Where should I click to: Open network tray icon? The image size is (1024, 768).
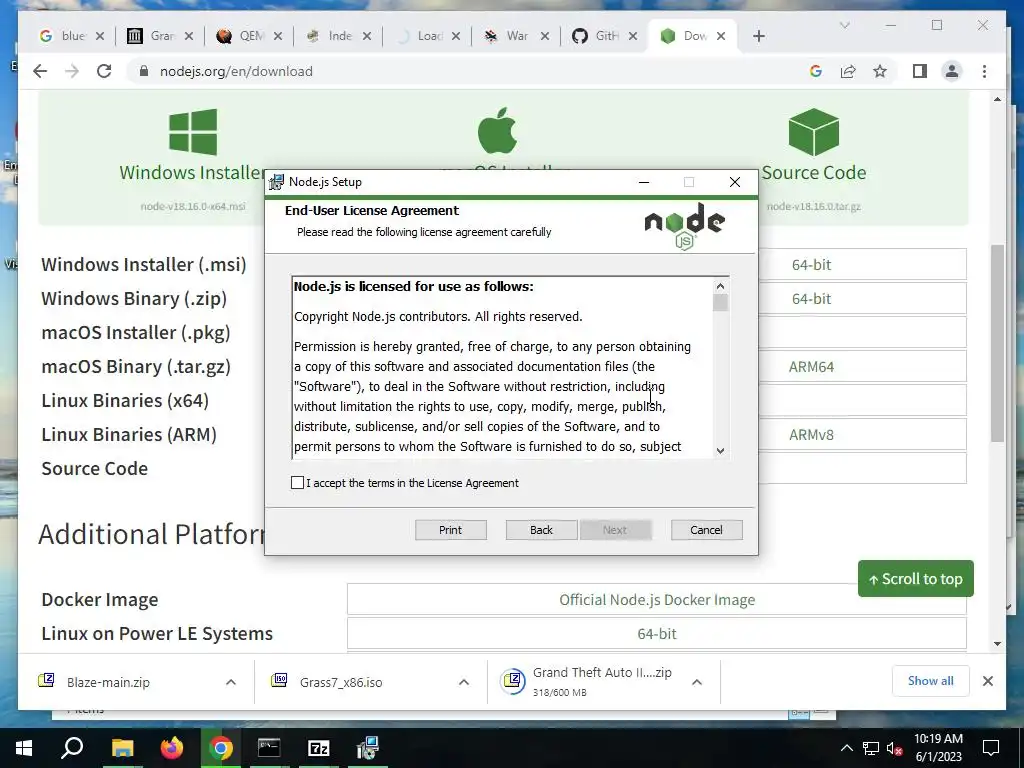point(871,748)
